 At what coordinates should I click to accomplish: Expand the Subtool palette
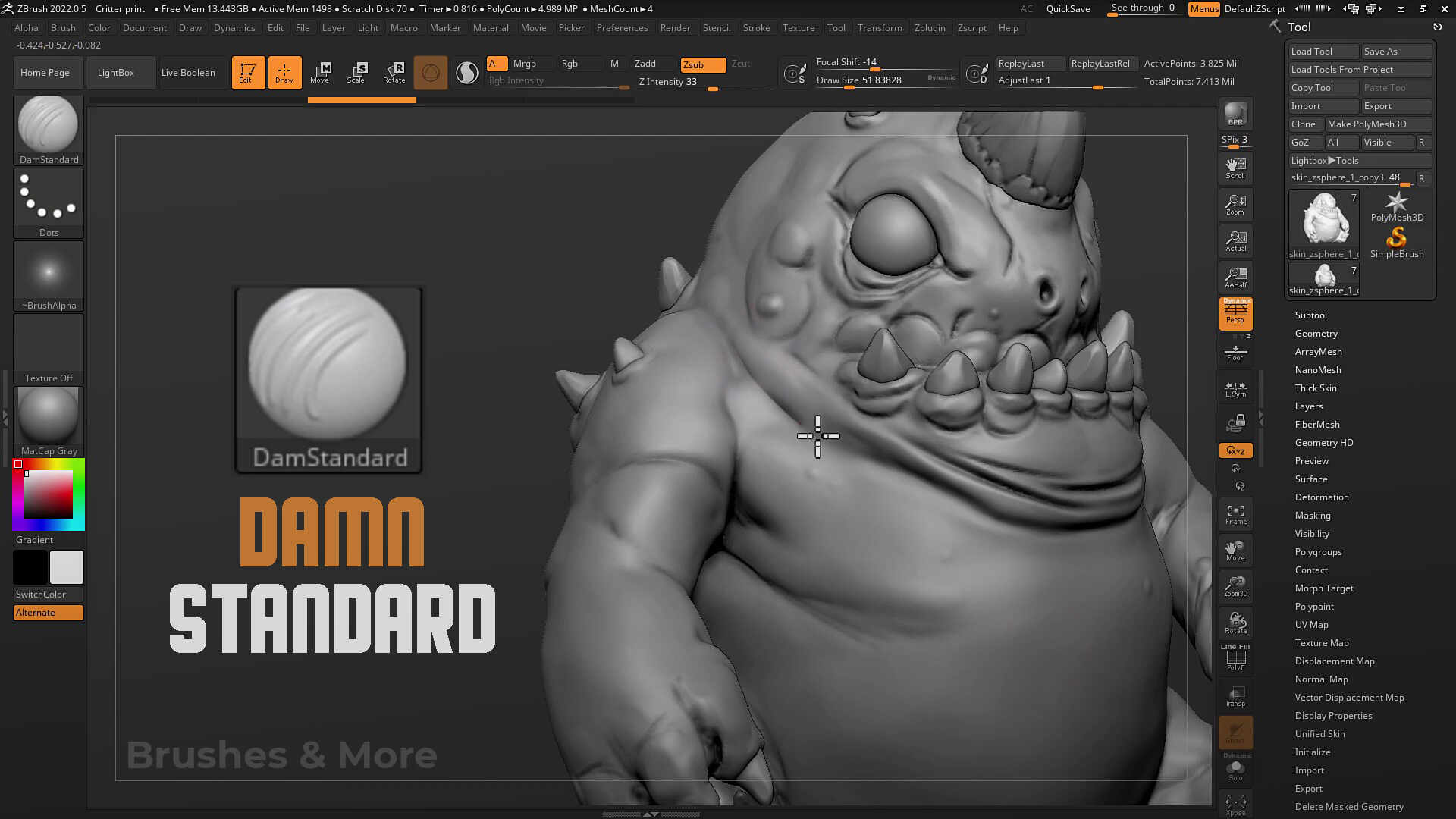pos(1310,315)
